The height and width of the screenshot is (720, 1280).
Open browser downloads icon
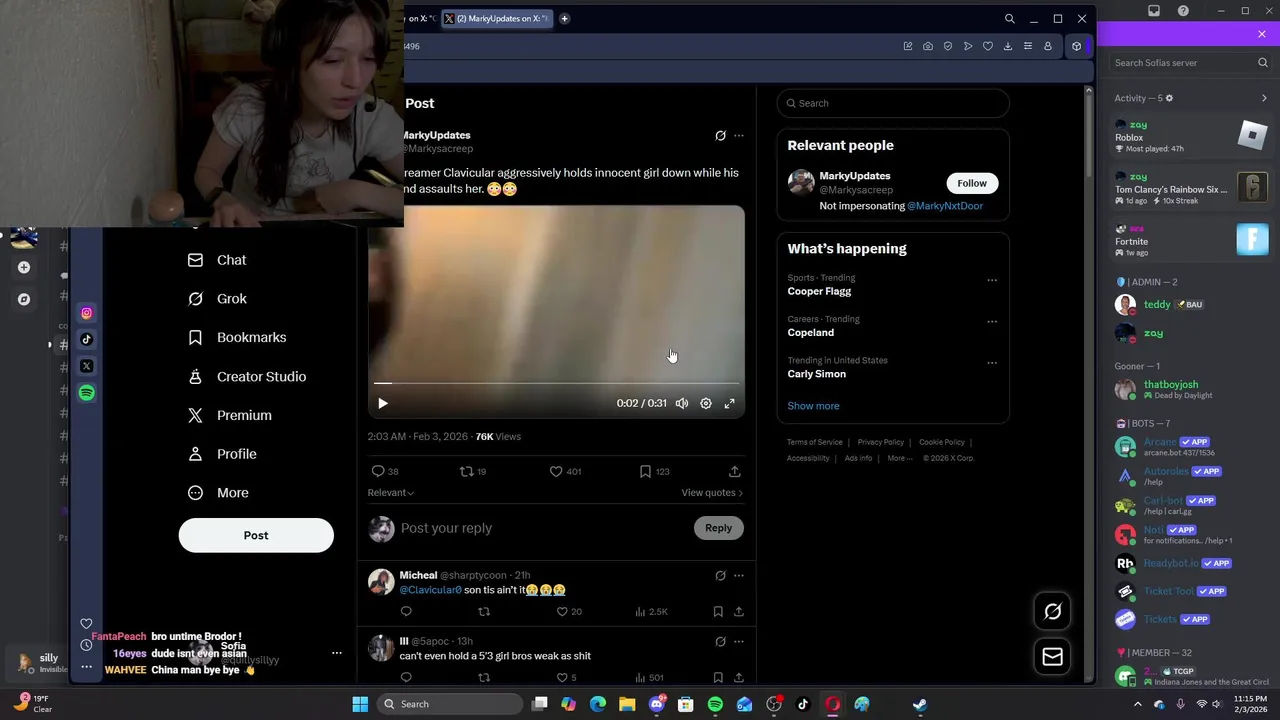click(1008, 46)
